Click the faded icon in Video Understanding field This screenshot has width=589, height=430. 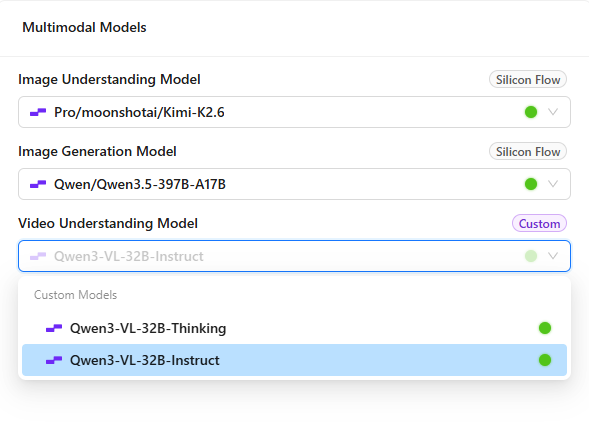(38, 256)
